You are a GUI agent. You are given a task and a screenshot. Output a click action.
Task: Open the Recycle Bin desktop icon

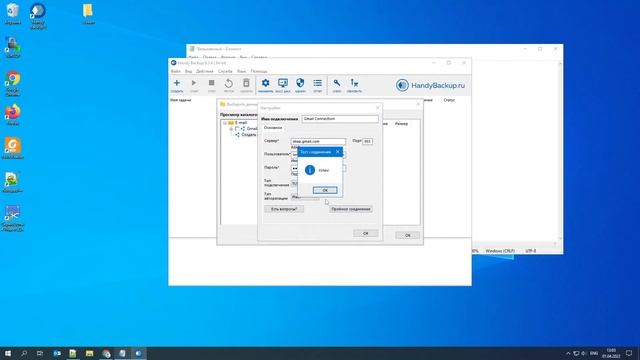pyautogui.click(x=13, y=14)
